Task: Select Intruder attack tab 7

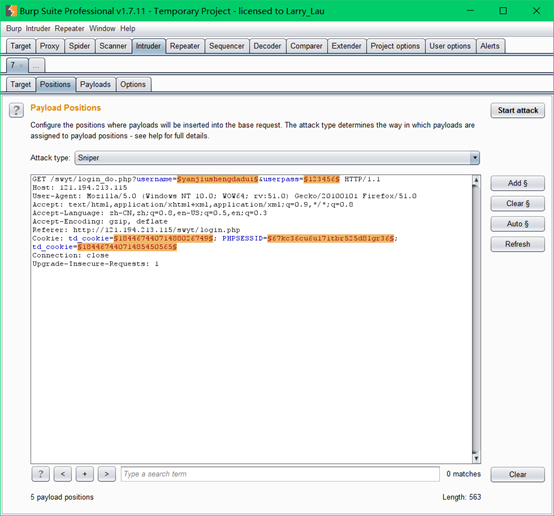Action: click(13, 65)
